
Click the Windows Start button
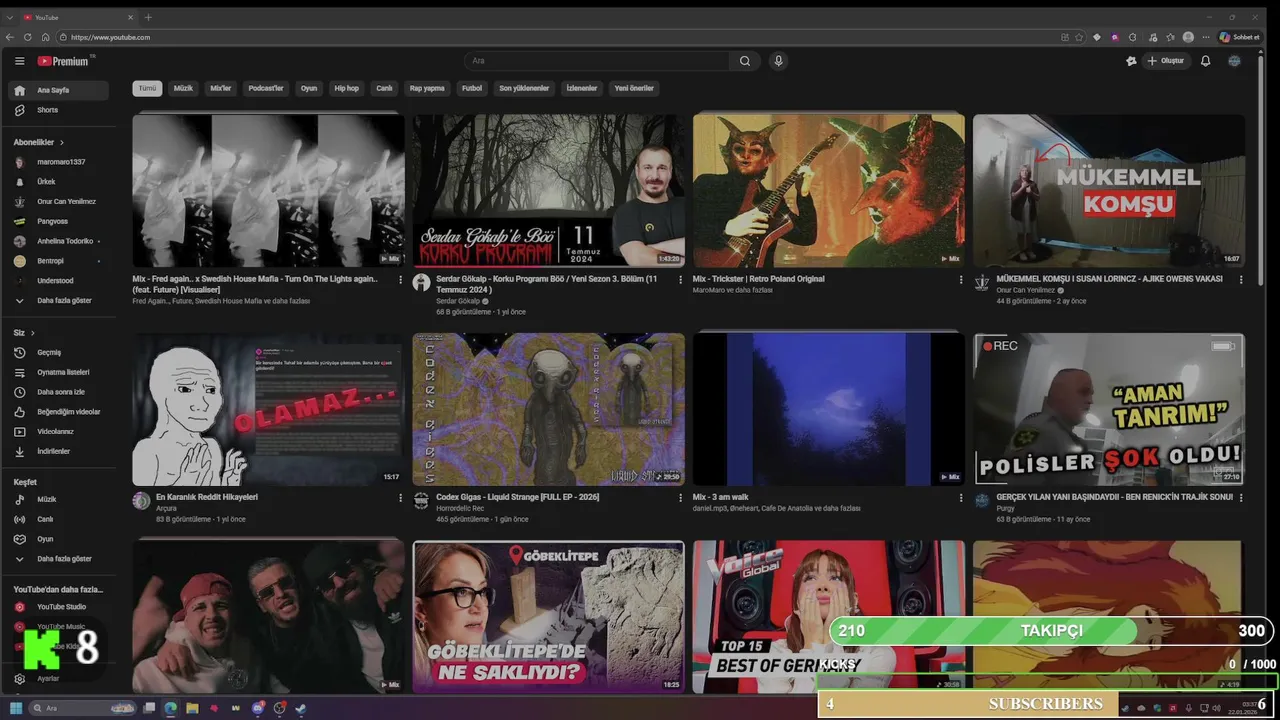[14, 708]
